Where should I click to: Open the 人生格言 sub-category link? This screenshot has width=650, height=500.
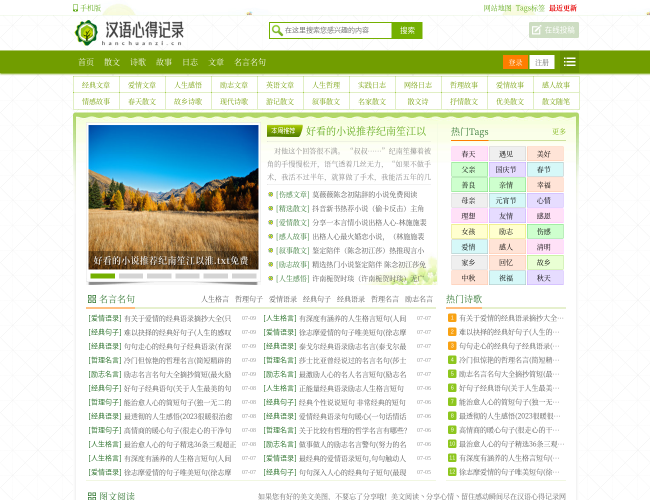(x=215, y=299)
